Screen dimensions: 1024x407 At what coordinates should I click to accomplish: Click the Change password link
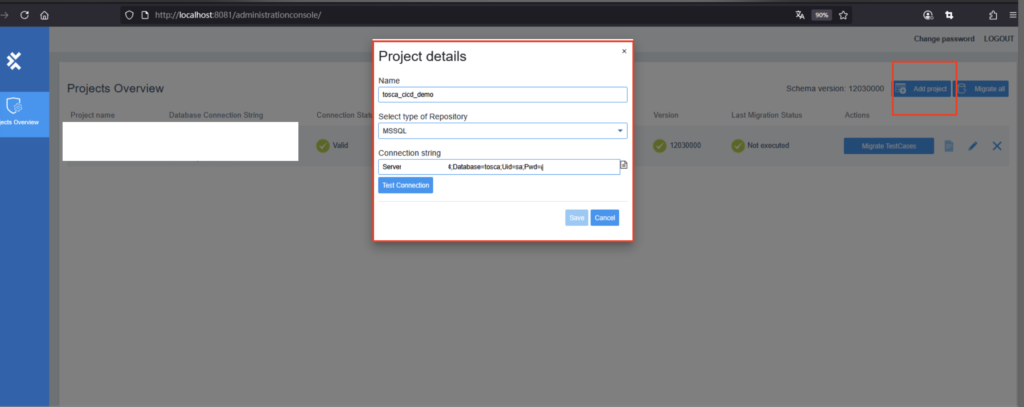(942, 38)
